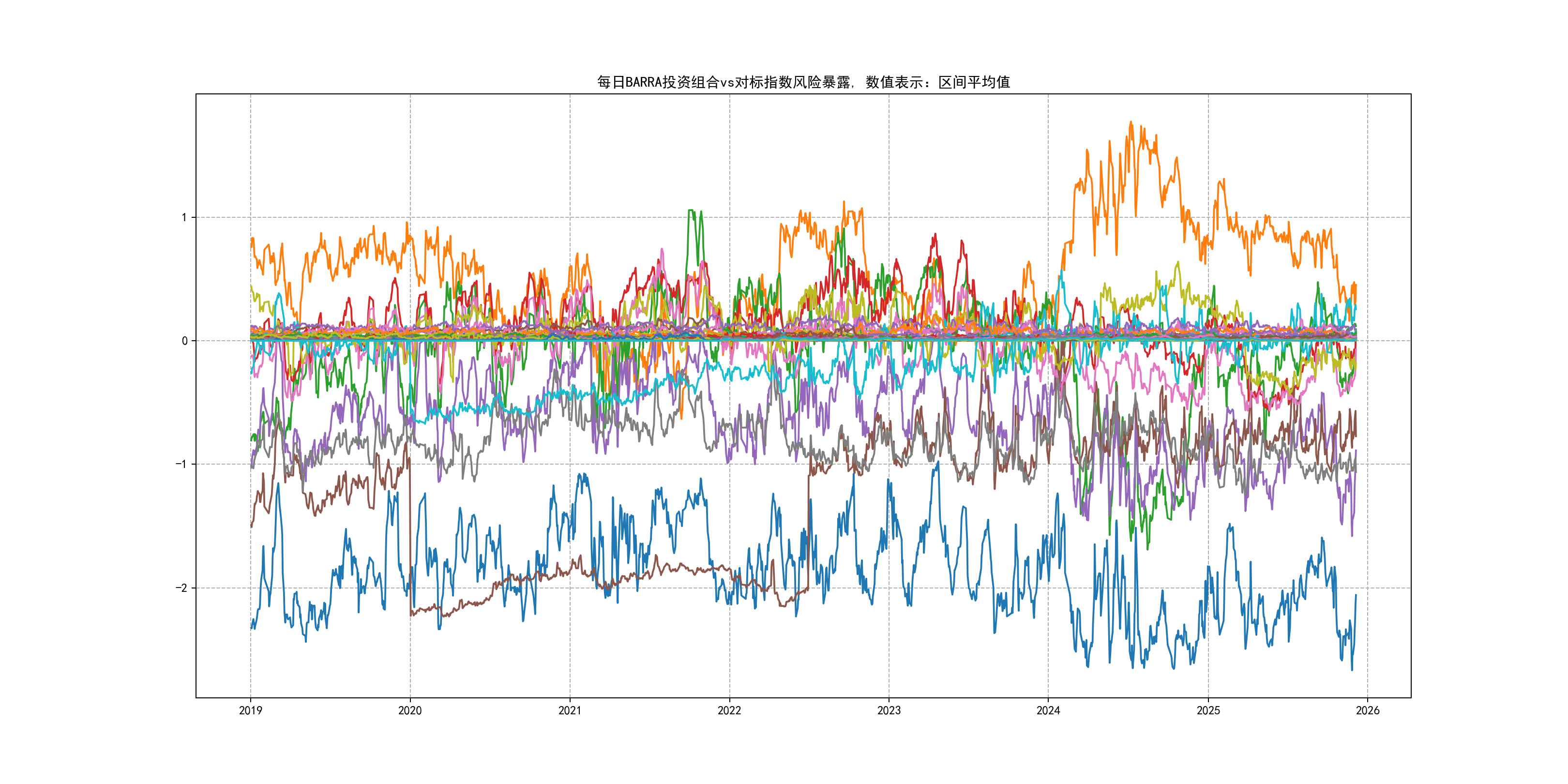Click the 2021 x-axis label

click(x=570, y=710)
